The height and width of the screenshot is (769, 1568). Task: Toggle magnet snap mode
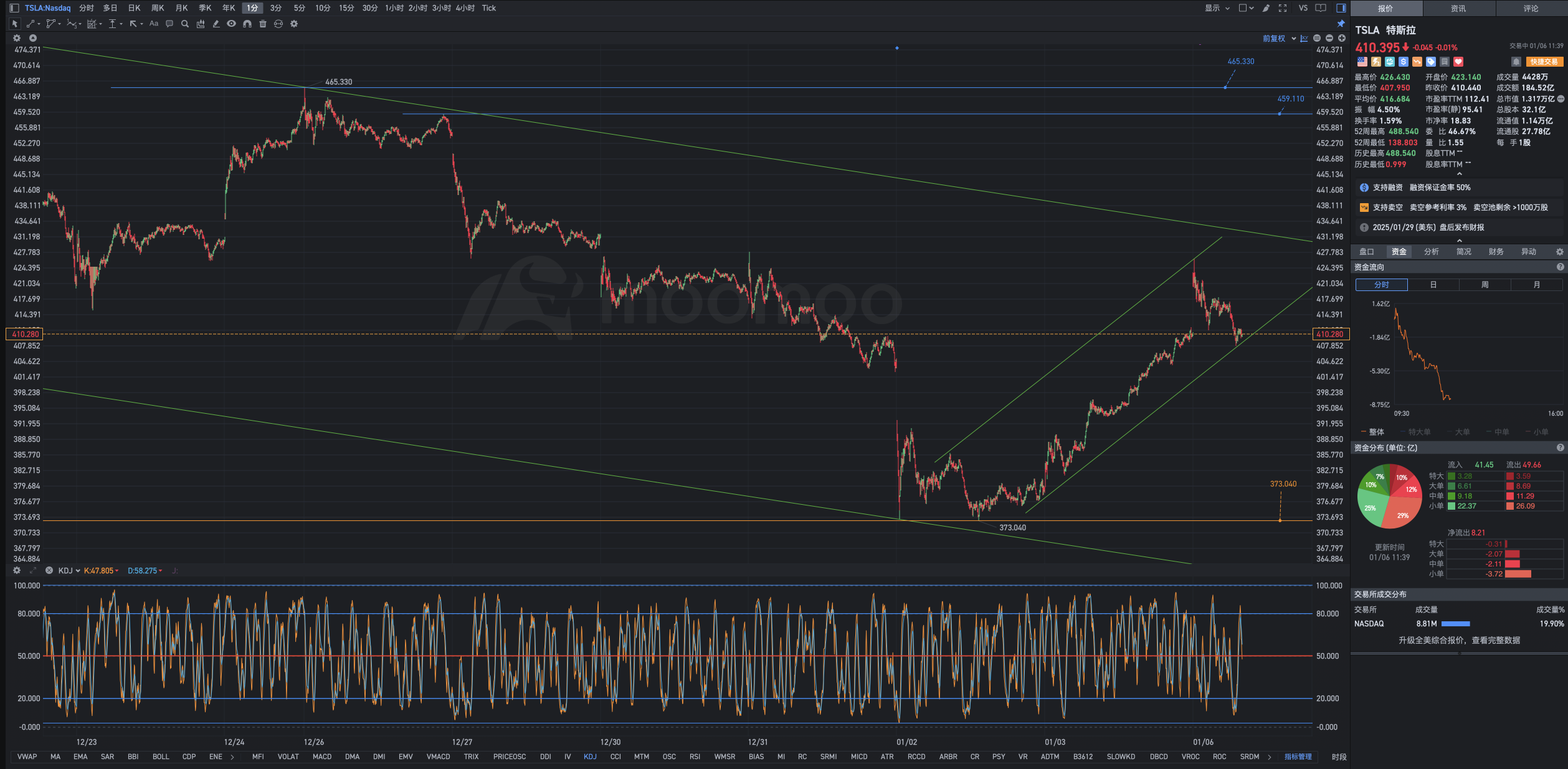(247, 24)
